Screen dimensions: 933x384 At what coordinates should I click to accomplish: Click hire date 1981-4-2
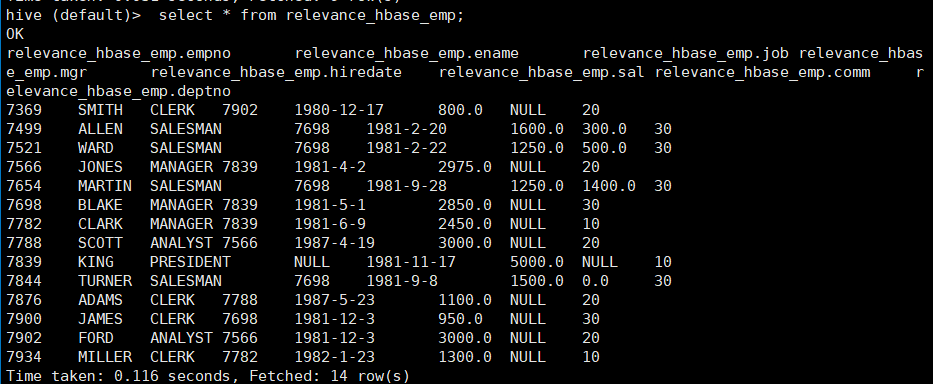330,167
